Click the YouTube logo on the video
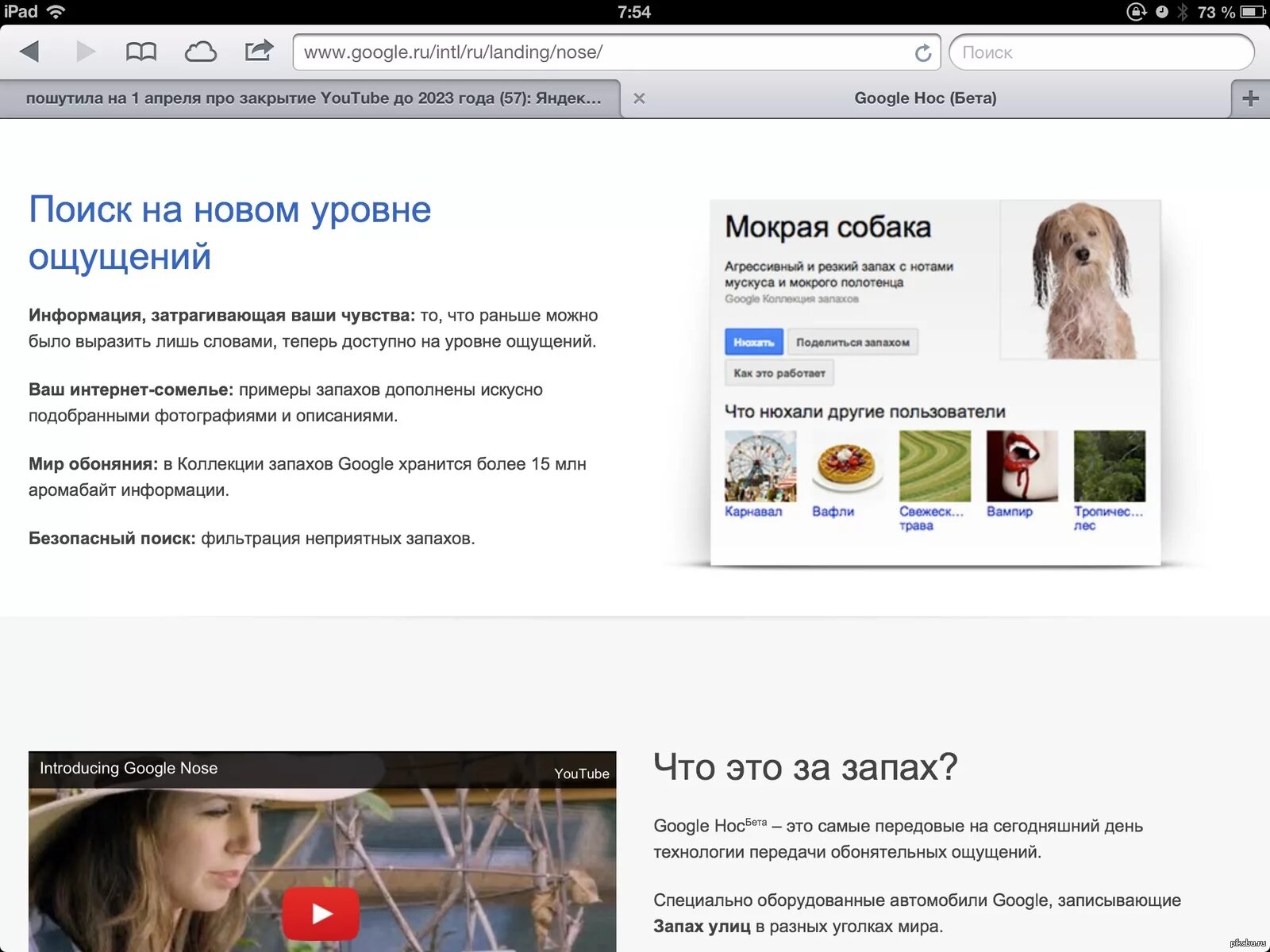 [582, 773]
